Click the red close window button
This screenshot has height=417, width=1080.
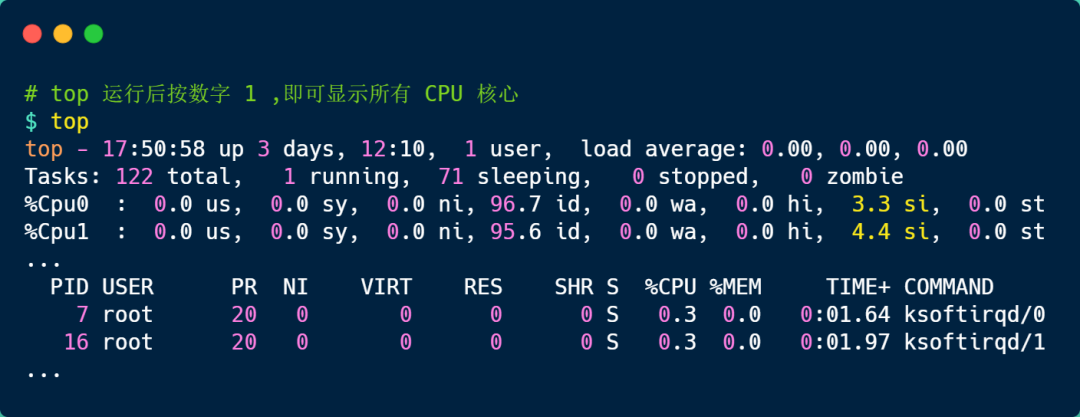(32, 34)
